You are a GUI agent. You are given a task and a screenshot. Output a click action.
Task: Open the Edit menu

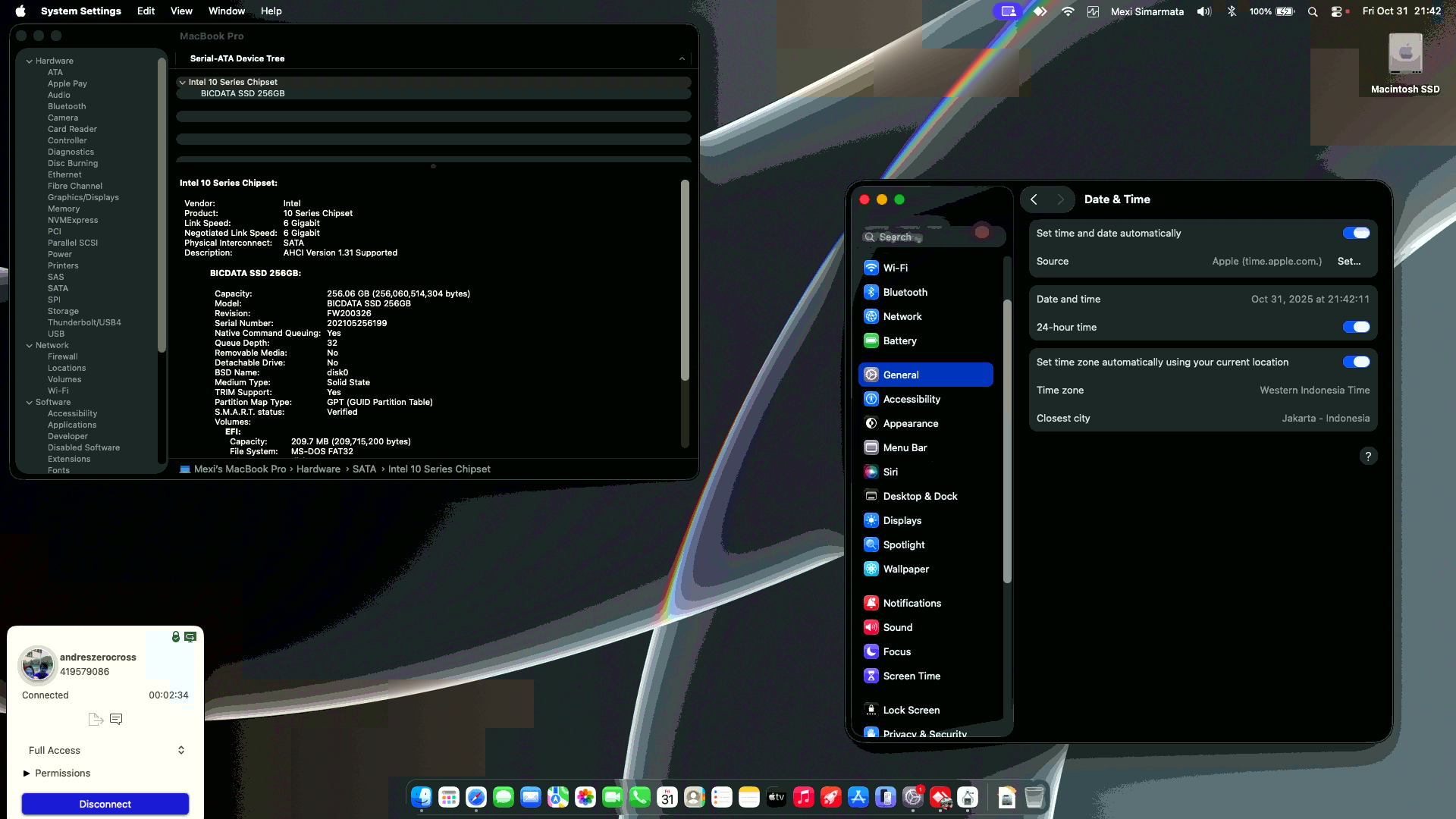[146, 11]
